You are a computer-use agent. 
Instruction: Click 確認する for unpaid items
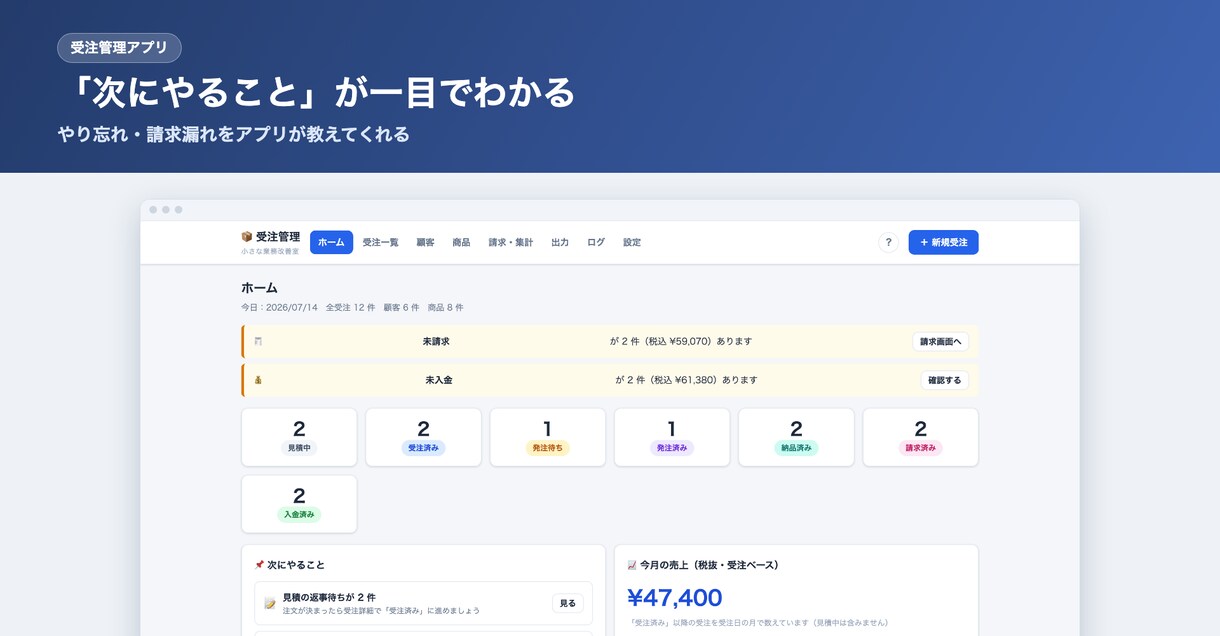click(x=944, y=380)
